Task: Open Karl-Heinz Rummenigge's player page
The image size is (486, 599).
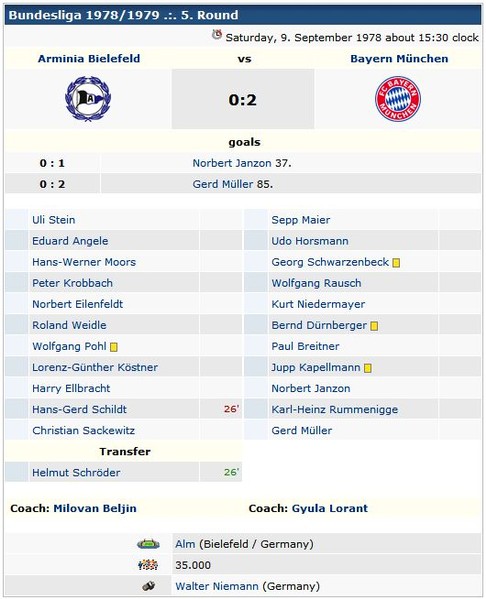Action: 335,410
